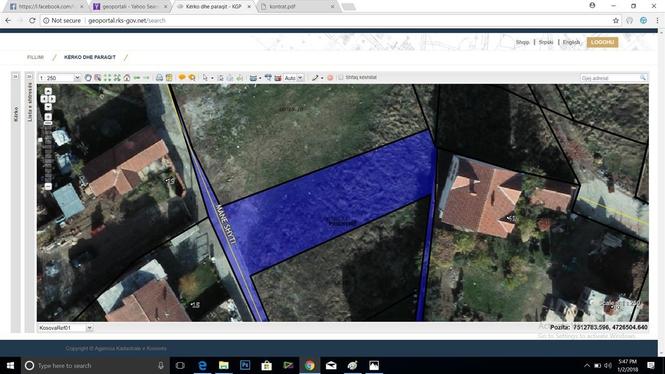Open File Explorer from taskbar

click(224, 365)
